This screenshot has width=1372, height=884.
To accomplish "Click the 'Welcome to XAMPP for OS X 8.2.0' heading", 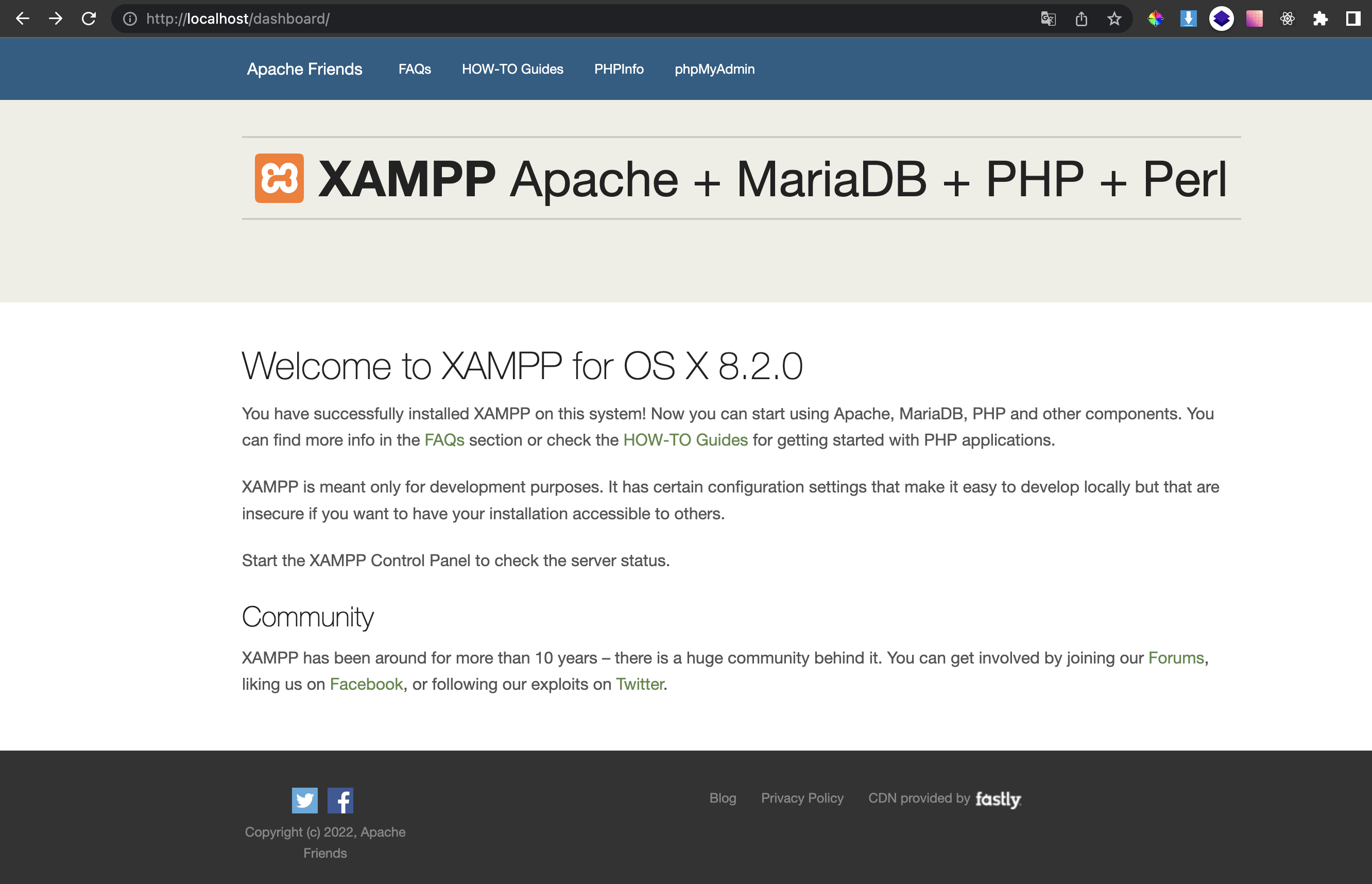I will click(x=522, y=366).
